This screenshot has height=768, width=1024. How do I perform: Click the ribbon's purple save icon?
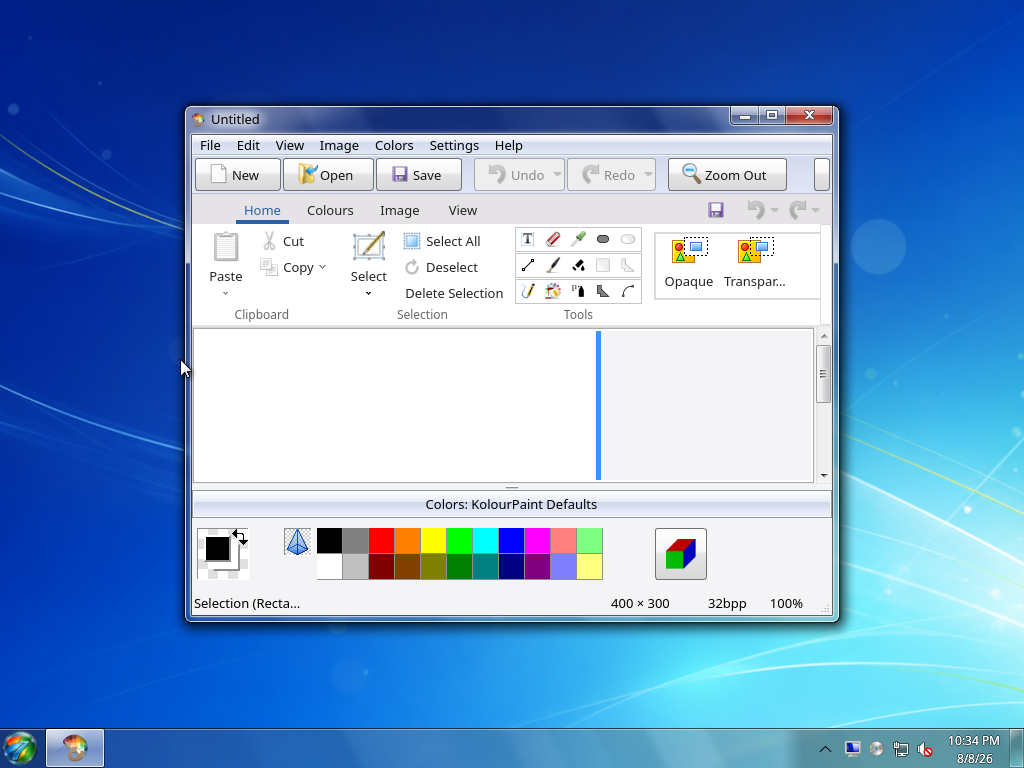(x=716, y=210)
